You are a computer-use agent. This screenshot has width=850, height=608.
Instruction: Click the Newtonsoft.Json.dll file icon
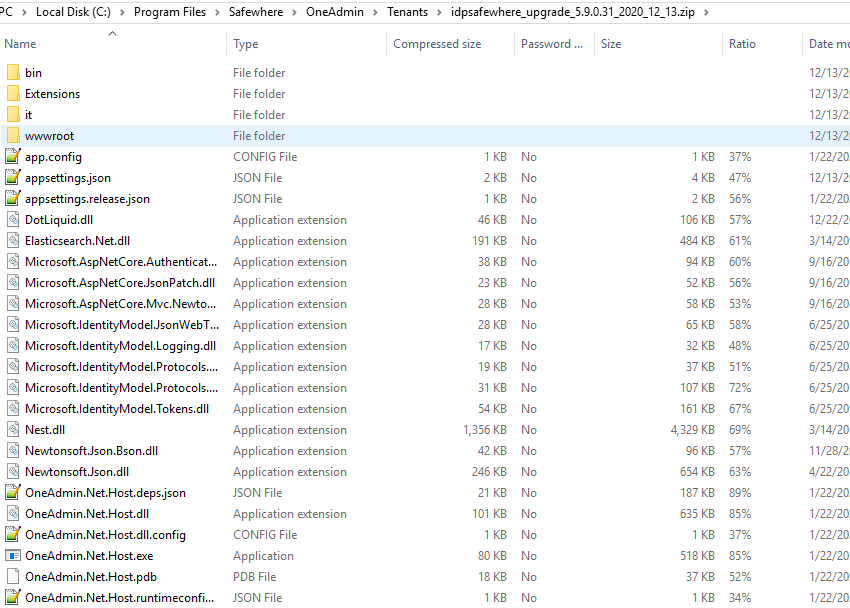[13, 472]
